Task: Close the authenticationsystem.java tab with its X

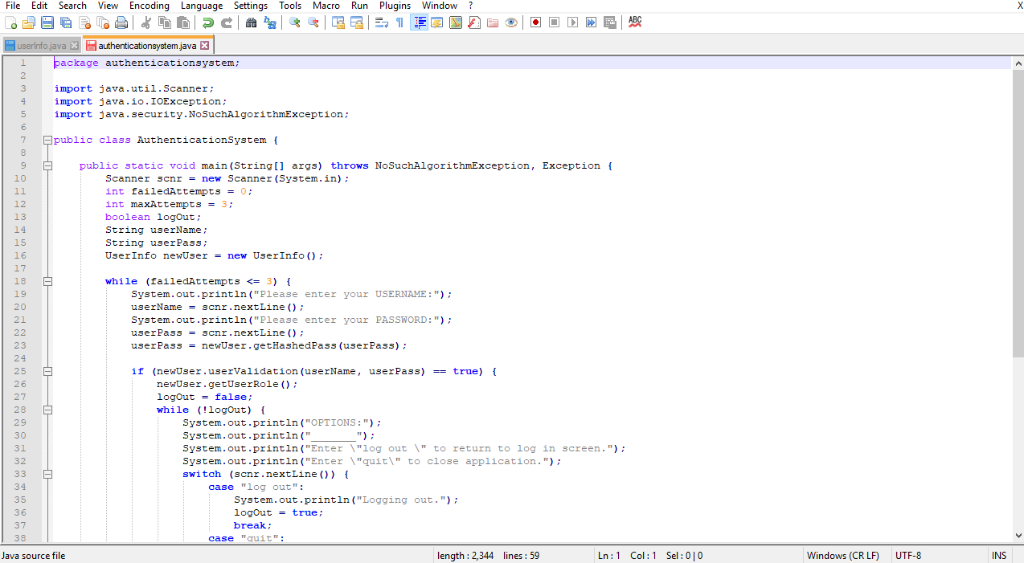Action: point(204,46)
